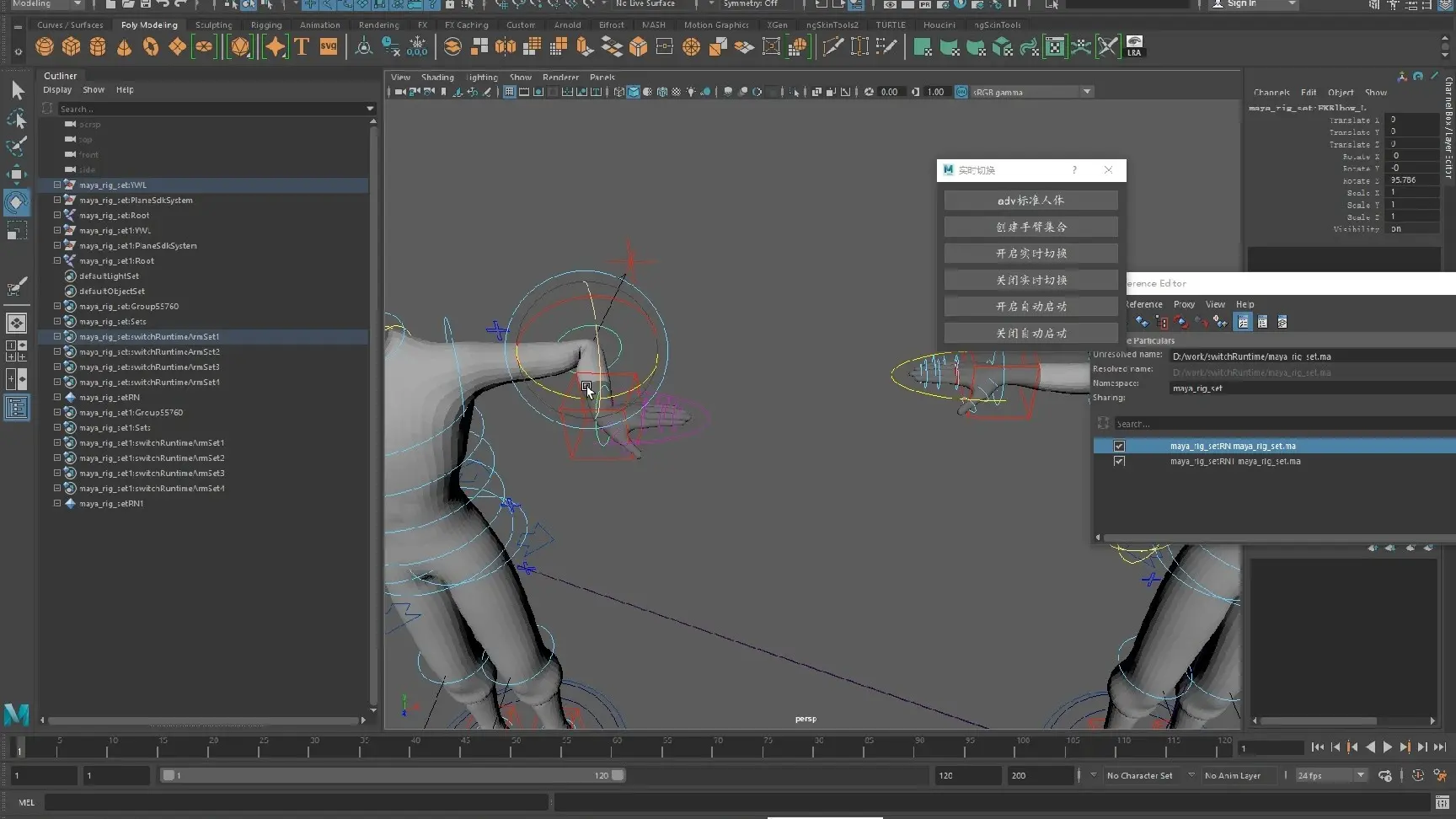Click the 开启实时切换 button in the dialog
1456x819 pixels.
[x=1030, y=253]
